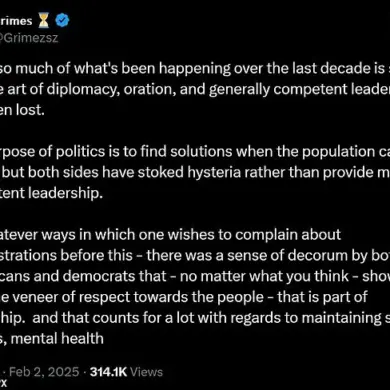390x390 pixels.
Task: Click the line mentioning "sense of decorum"
Action: [x=195, y=255]
